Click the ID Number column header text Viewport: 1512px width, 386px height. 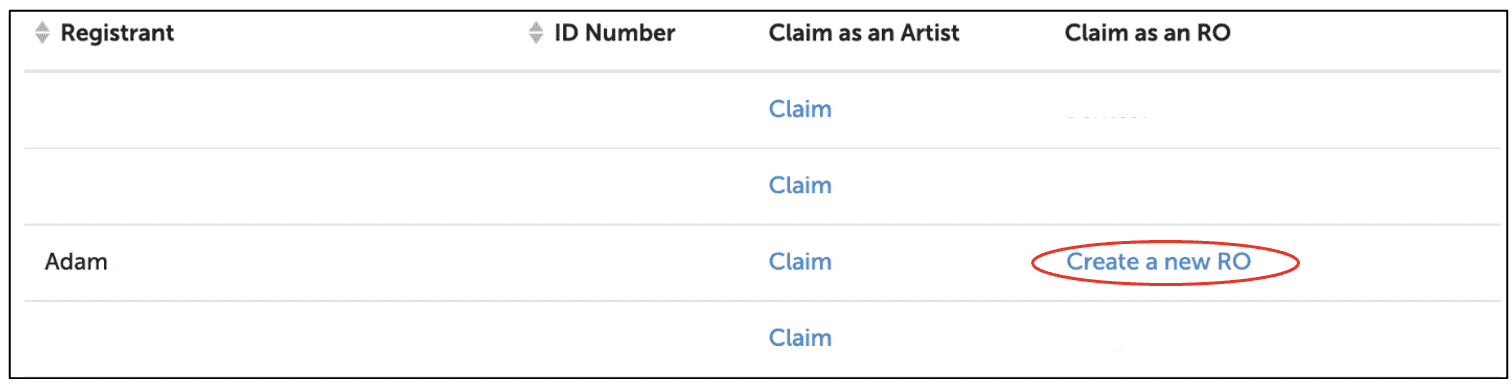pyautogui.click(x=615, y=33)
